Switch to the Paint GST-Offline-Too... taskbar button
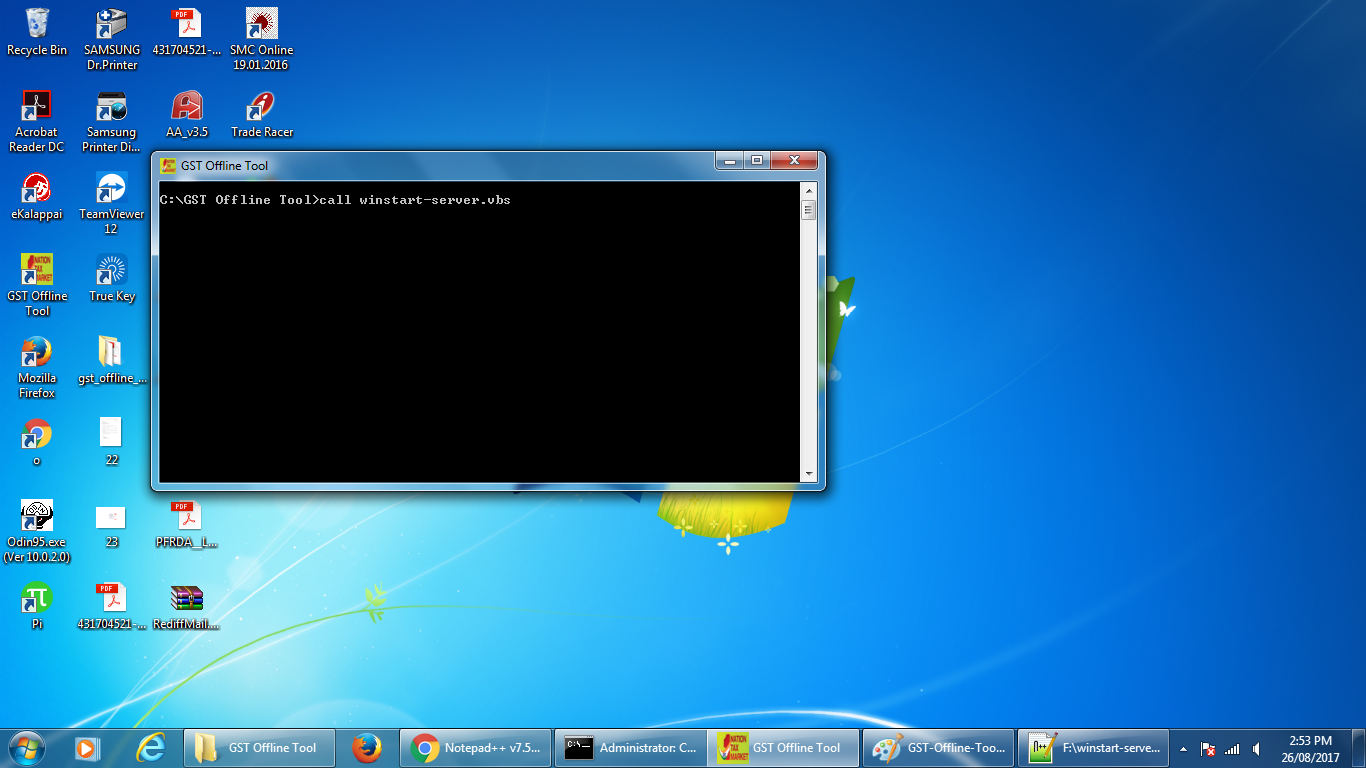The height and width of the screenshot is (768, 1366). coord(938,747)
